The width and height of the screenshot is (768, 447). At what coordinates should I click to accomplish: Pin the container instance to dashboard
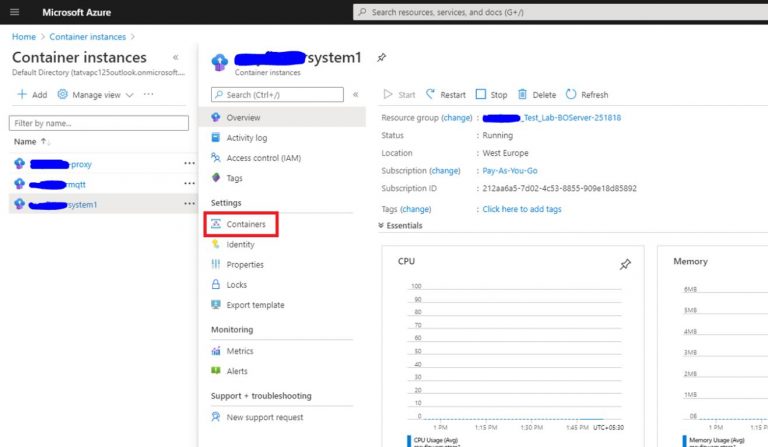pyautogui.click(x=381, y=59)
